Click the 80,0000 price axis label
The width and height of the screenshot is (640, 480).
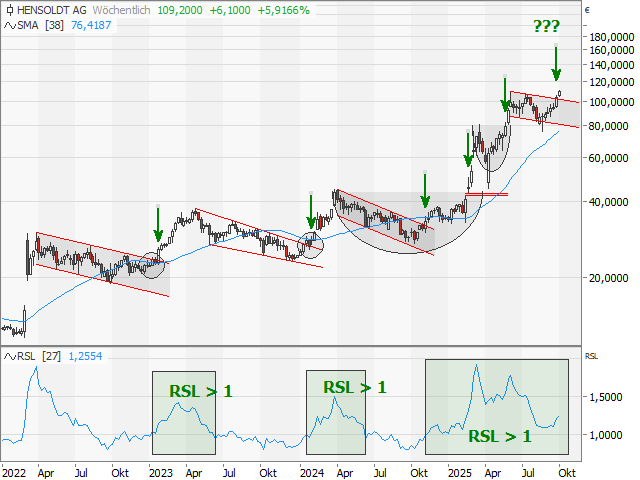608,127
